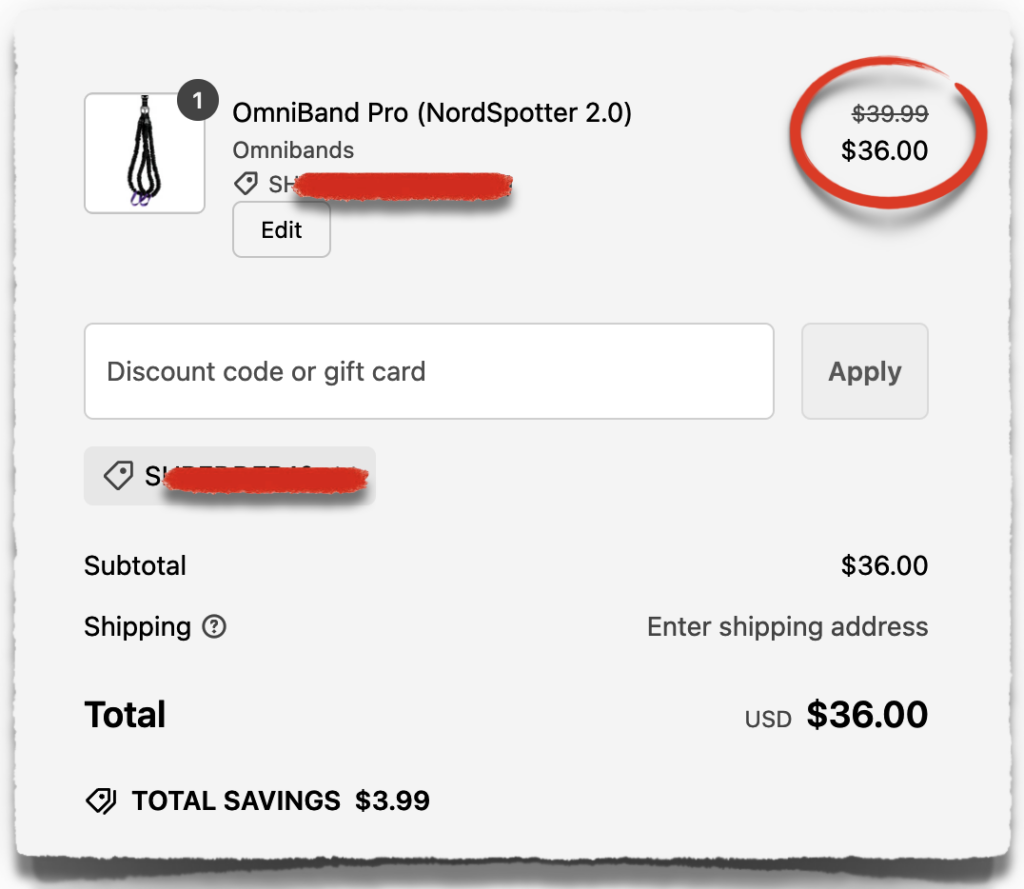Select the Subtotal amount of $36.00
This screenshot has height=889, width=1024.
click(x=886, y=566)
